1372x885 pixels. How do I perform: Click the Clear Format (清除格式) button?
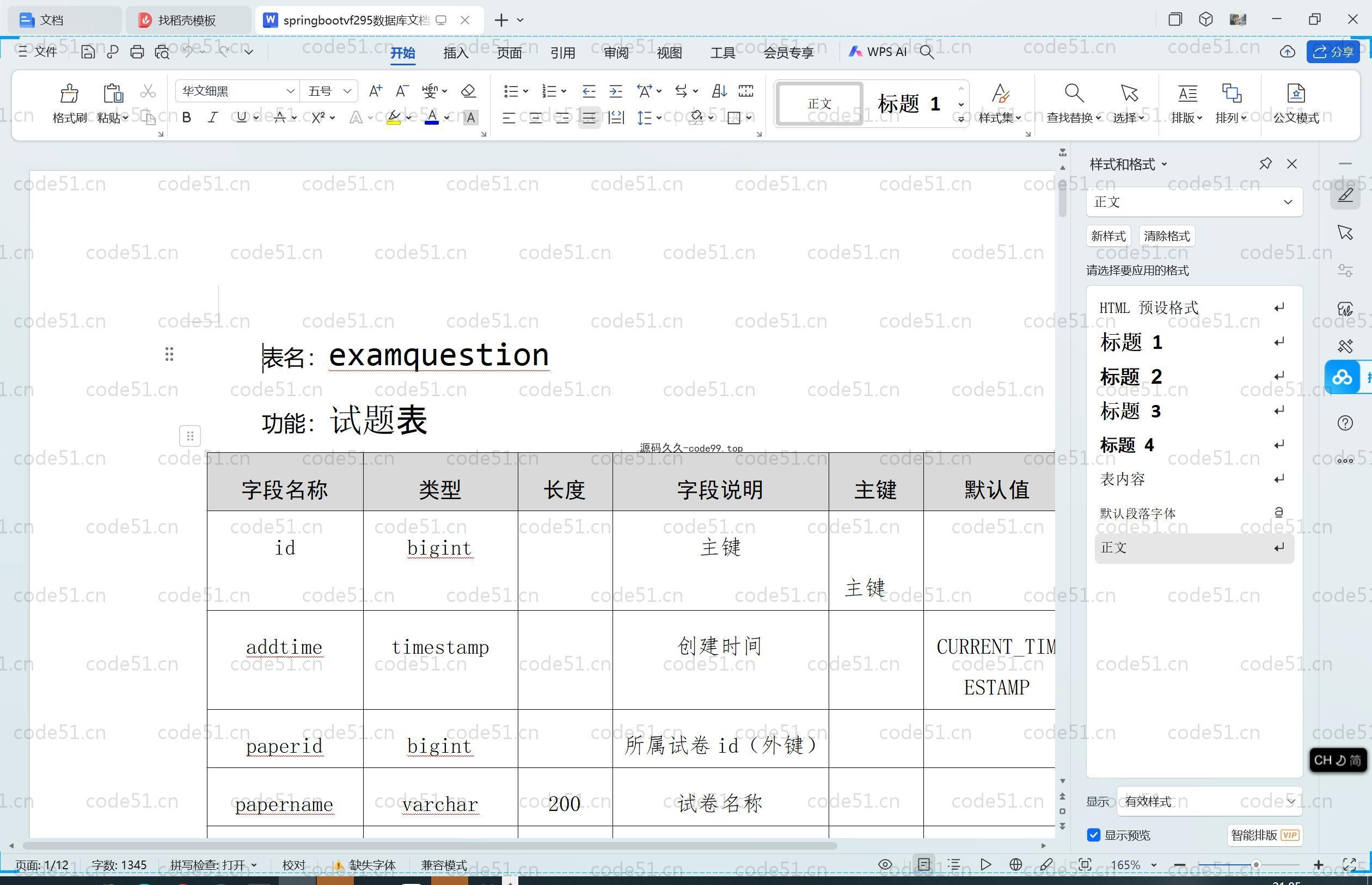click(1166, 236)
